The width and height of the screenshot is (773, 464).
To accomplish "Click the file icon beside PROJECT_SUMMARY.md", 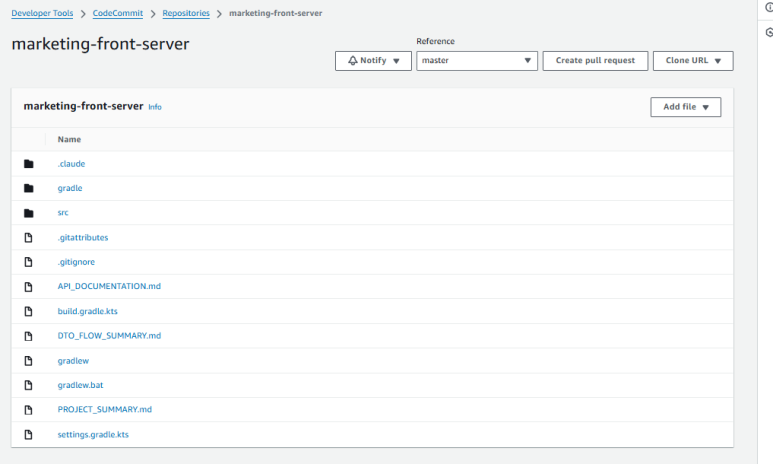I will [28, 410].
